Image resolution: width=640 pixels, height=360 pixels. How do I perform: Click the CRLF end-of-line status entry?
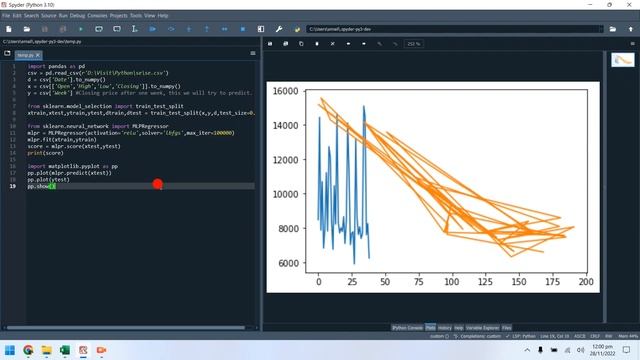tap(595, 336)
